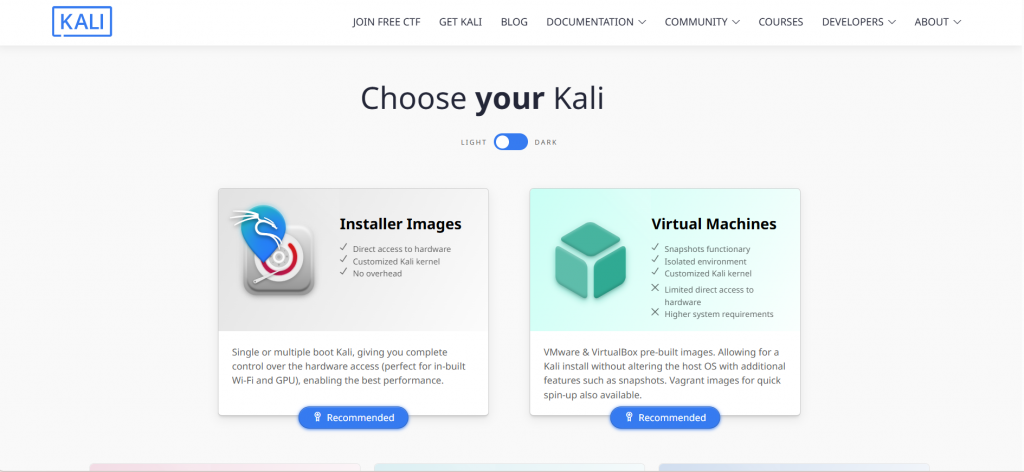The image size is (1024, 472).
Task: Select the Light theme label
Action: tap(473, 142)
